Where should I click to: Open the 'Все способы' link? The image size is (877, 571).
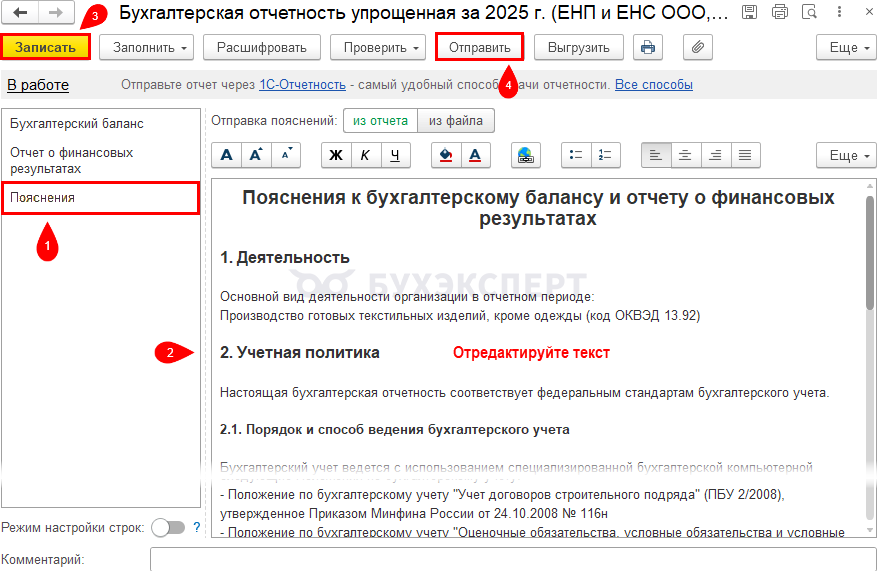pos(654,84)
